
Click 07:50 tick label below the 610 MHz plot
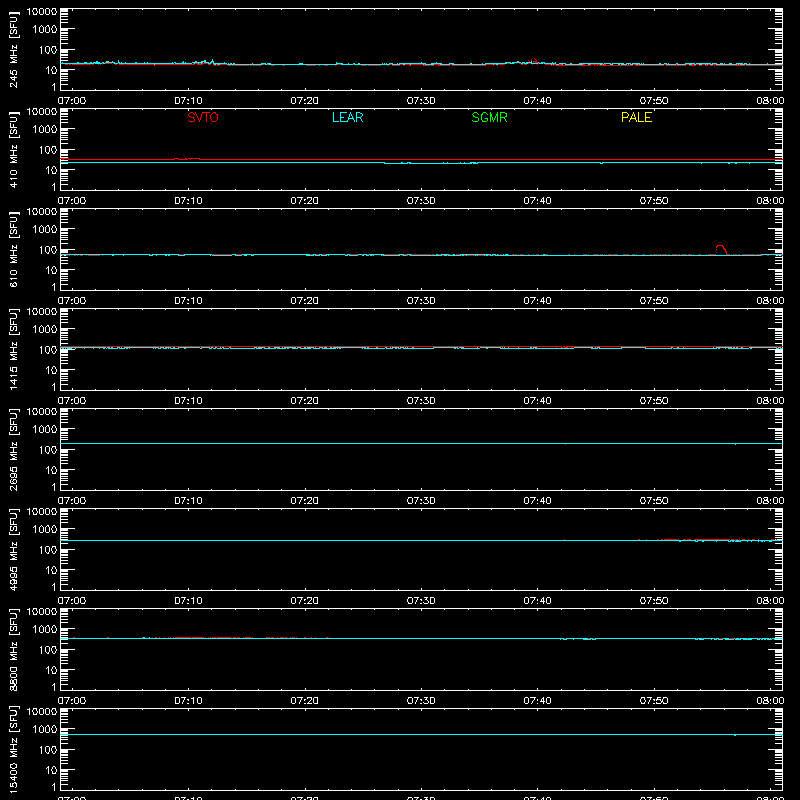click(x=654, y=301)
